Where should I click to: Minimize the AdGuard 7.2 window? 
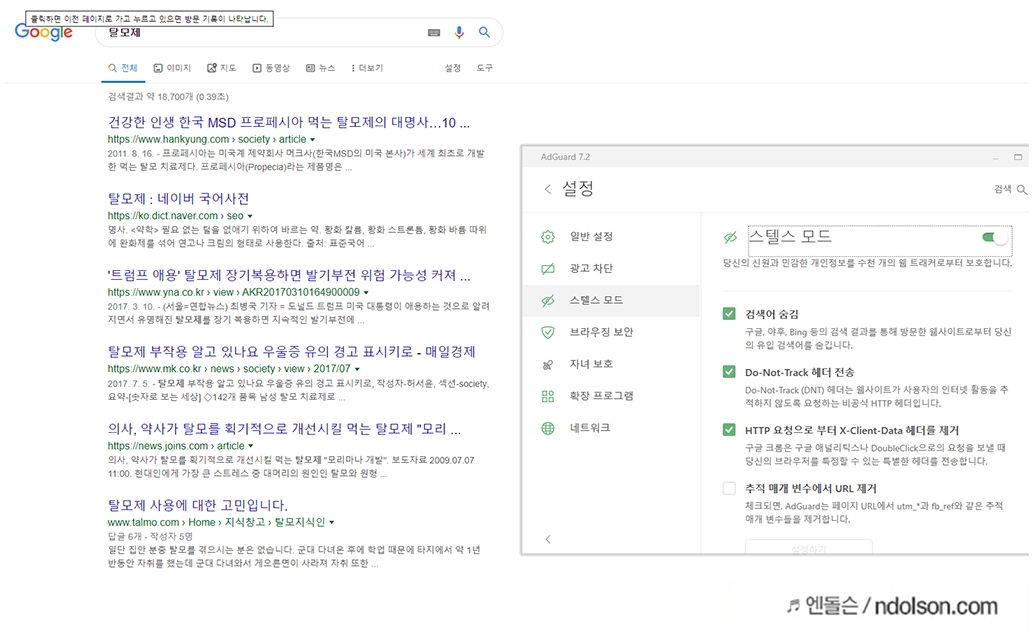[x=996, y=158]
